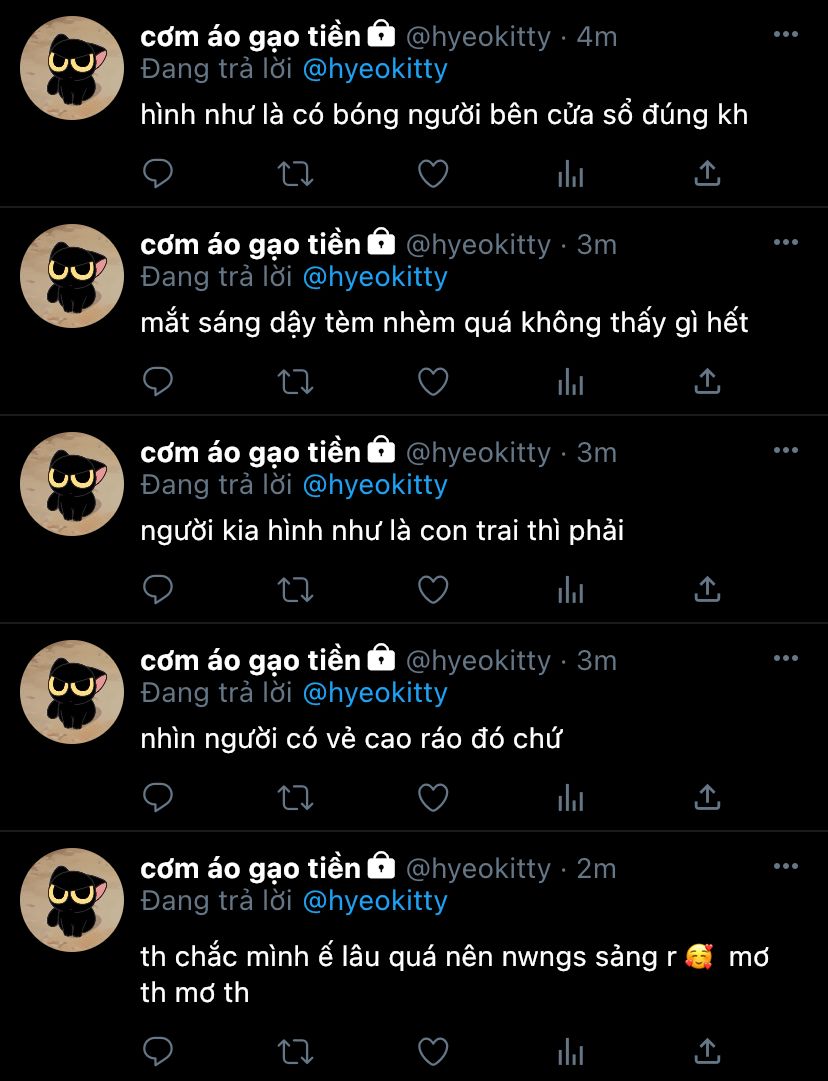Viewport: 828px width, 1081px height.
Task: Open more options for the tweet posted 2m ago
Action: [785, 866]
